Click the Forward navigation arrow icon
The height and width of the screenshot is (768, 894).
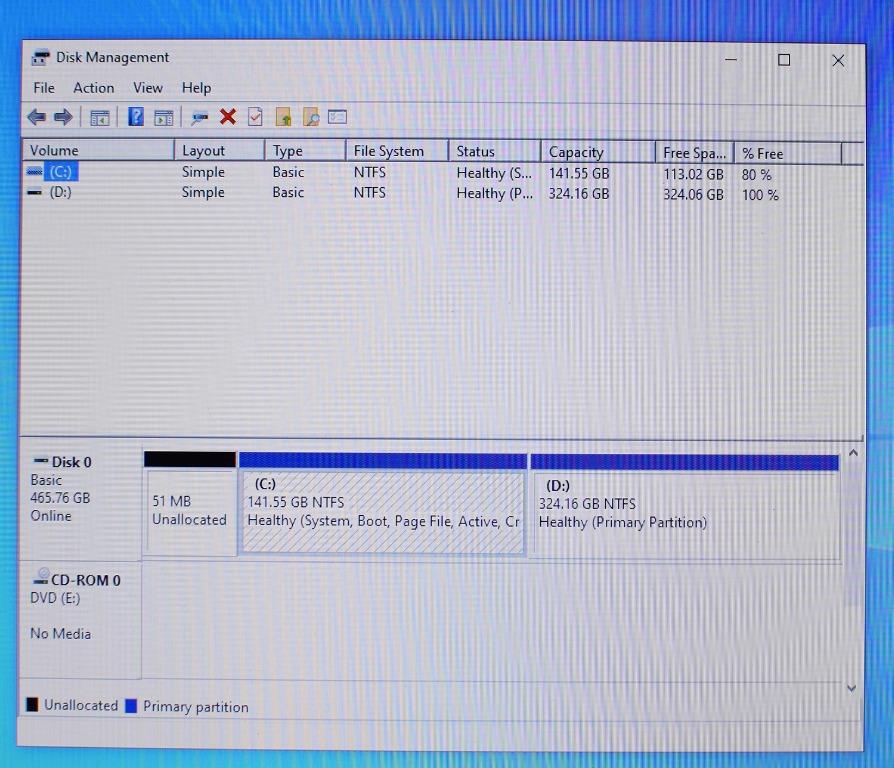pos(63,117)
